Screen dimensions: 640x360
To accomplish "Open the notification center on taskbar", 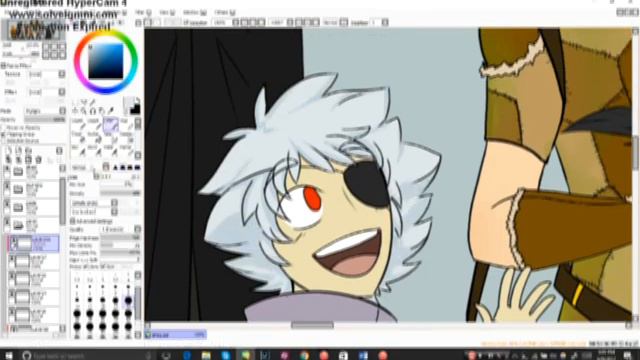I will point(628,355).
